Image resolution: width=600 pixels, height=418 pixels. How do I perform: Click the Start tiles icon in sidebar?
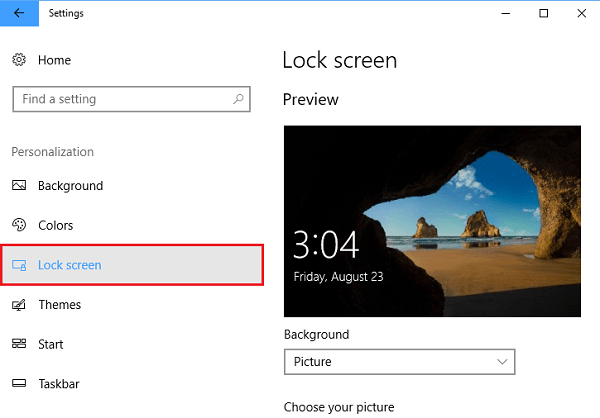click(x=19, y=344)
